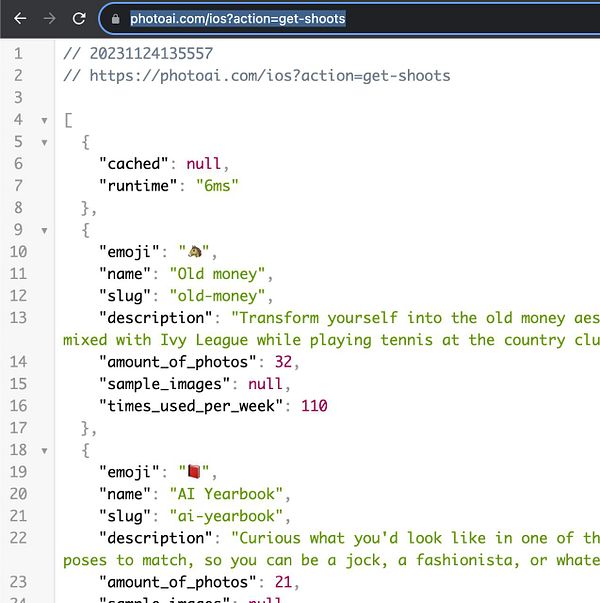Click the null value of sample_images on line 15
Image resolution: width=600 pixels, height=603 pixels.
point(265,384)
